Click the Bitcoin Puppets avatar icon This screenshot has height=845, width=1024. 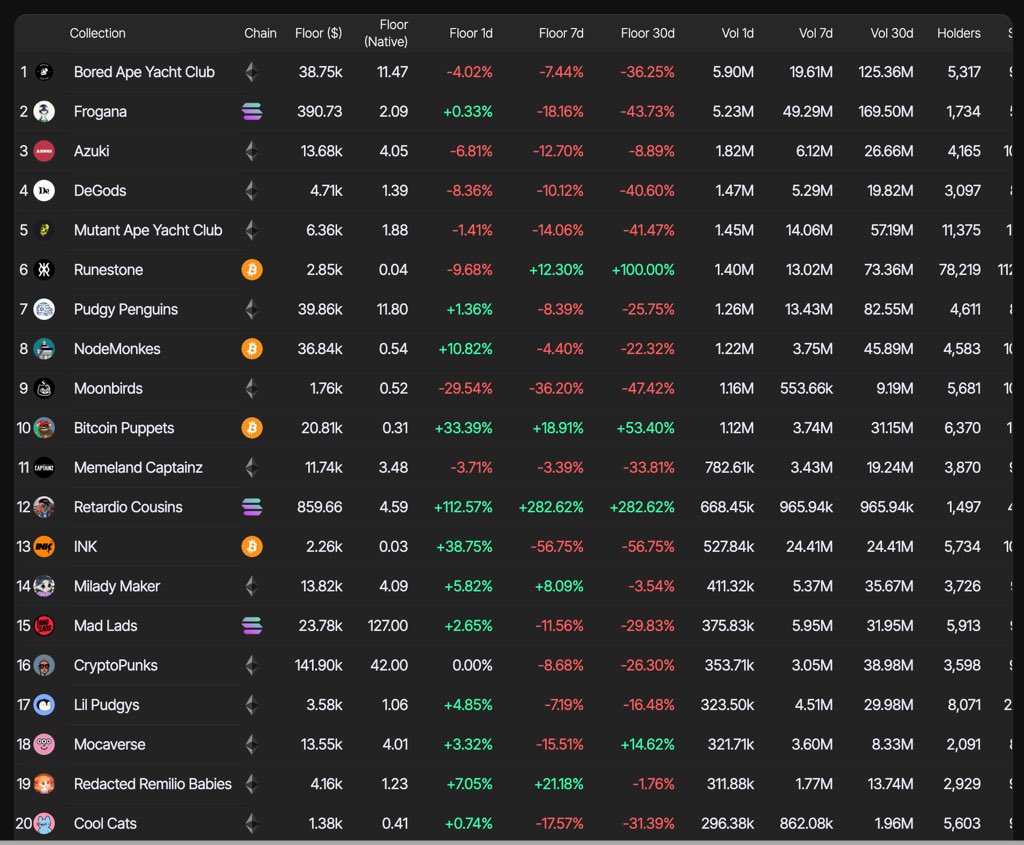(44, 428)
